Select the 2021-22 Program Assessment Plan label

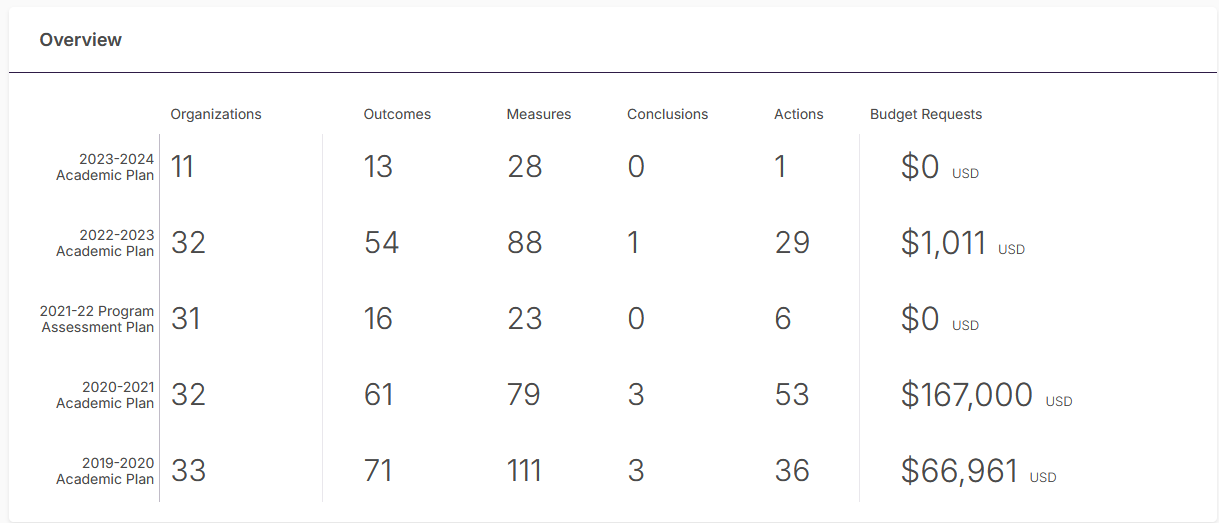tap(97, 319)
